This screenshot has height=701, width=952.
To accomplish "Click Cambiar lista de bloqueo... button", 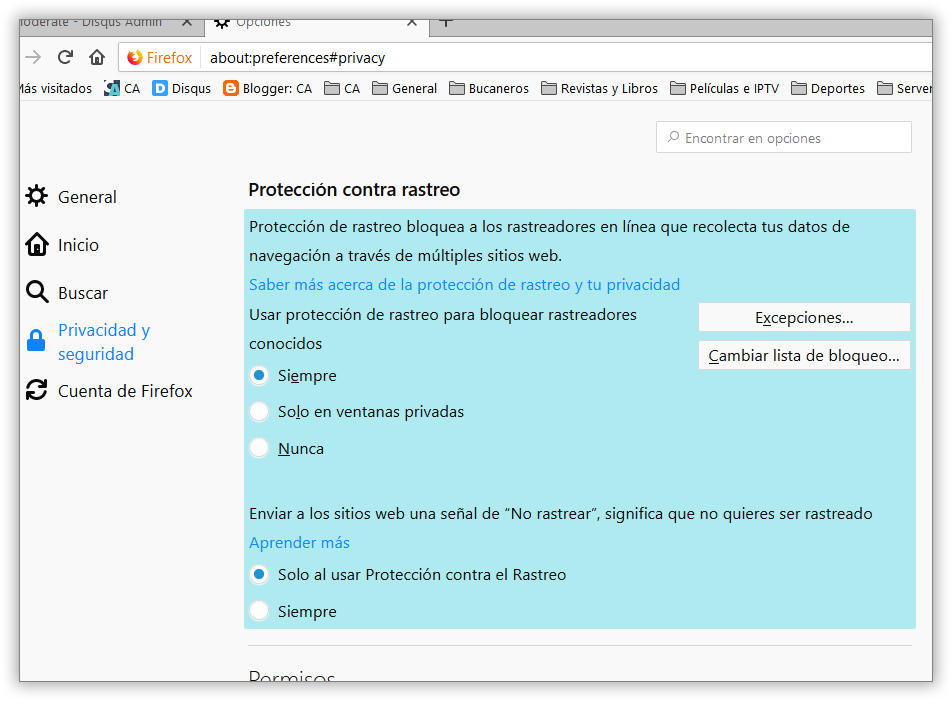I will click(804, 355).
